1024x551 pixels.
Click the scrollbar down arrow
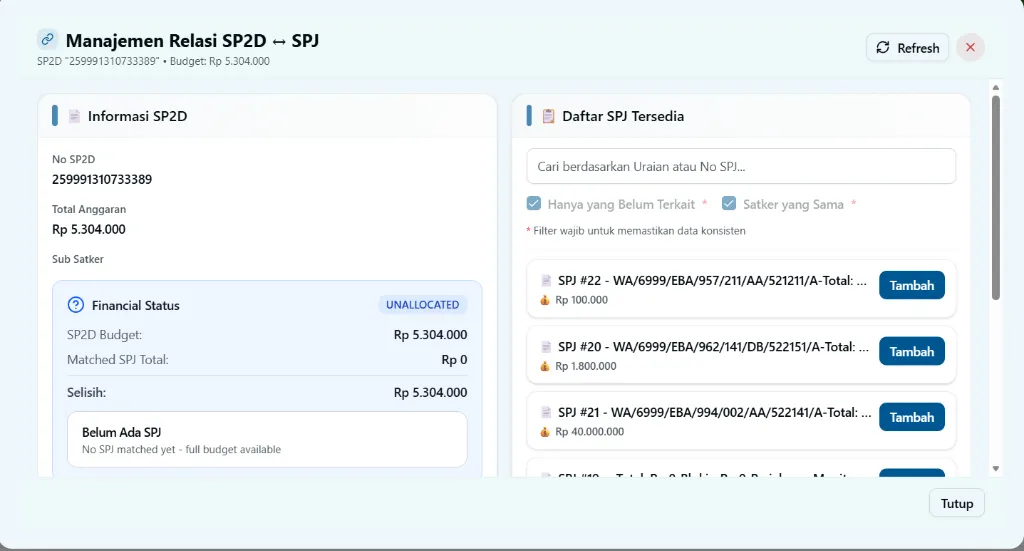(995, 468)
